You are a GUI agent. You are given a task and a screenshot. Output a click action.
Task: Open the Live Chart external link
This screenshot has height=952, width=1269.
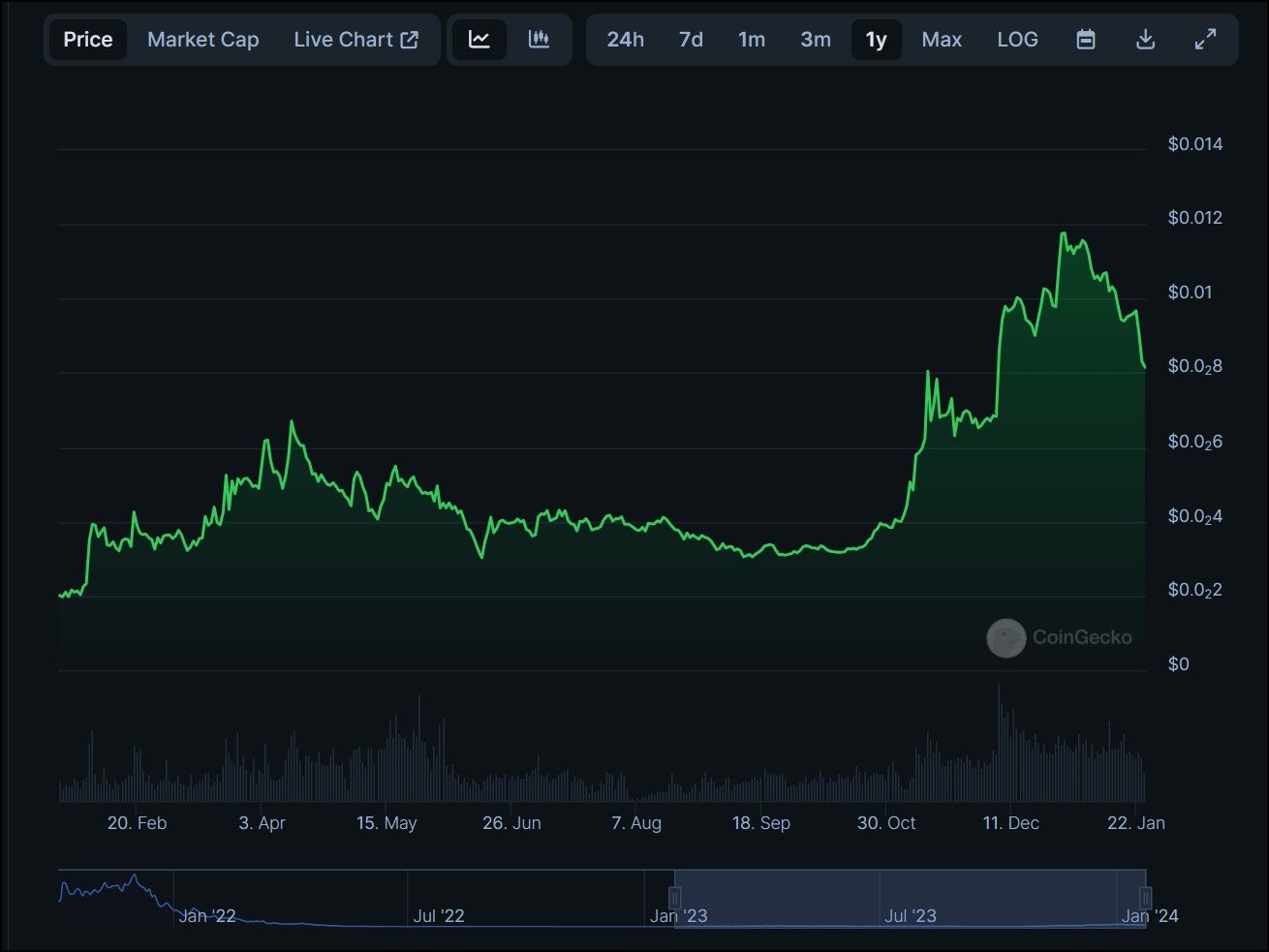(356, 40)
